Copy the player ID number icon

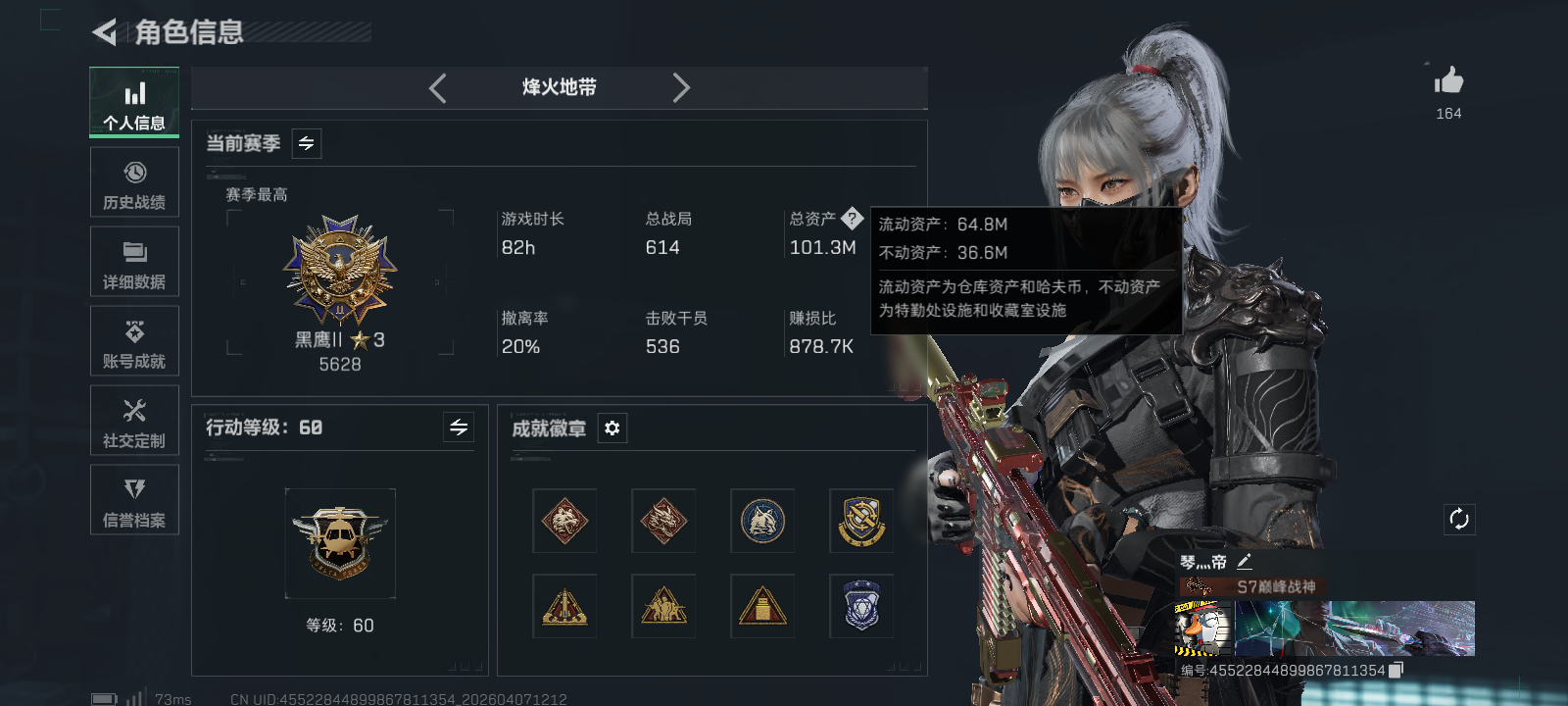pos(1396,670)
